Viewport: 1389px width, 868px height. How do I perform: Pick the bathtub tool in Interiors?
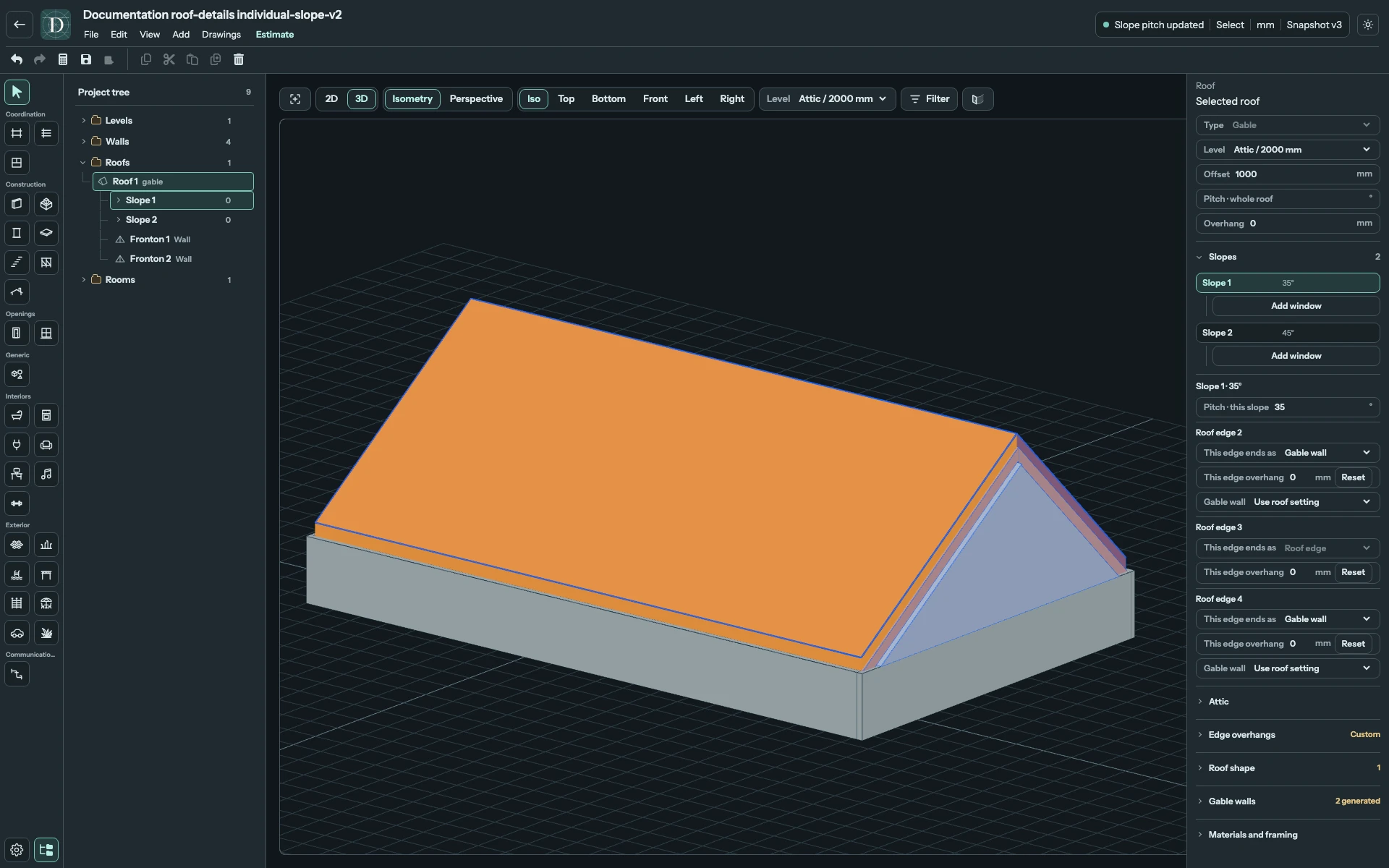[17, 416]
